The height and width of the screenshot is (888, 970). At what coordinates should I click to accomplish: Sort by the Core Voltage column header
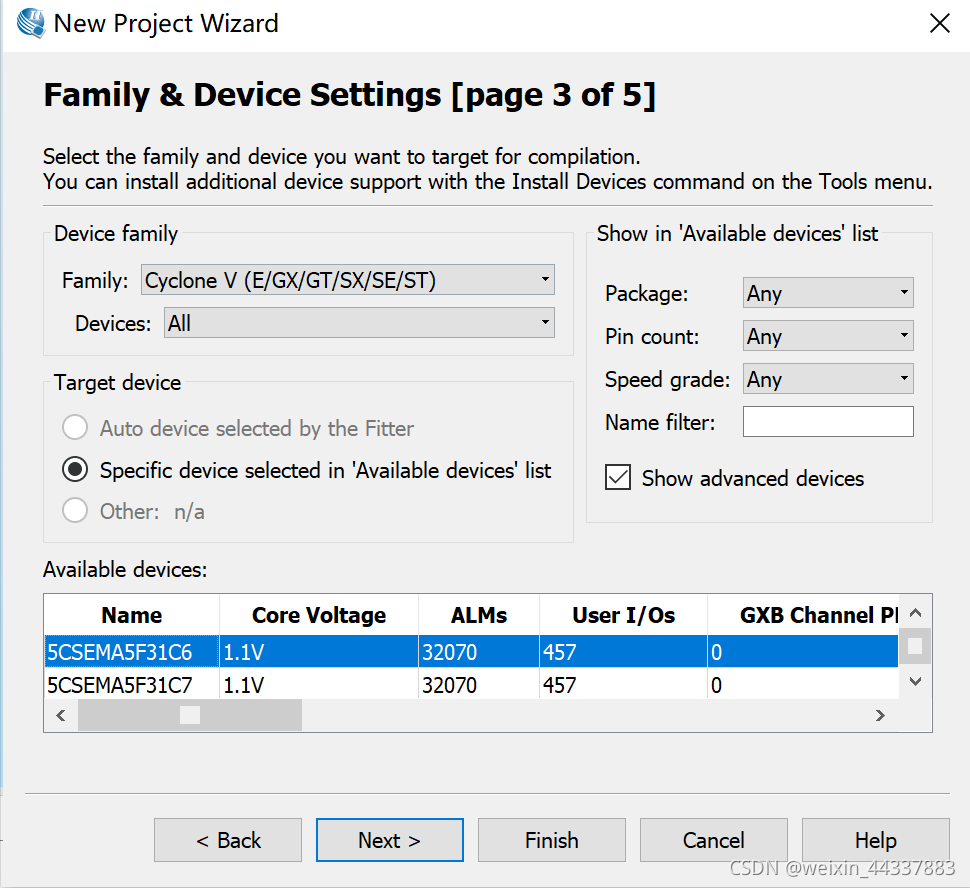319,615
